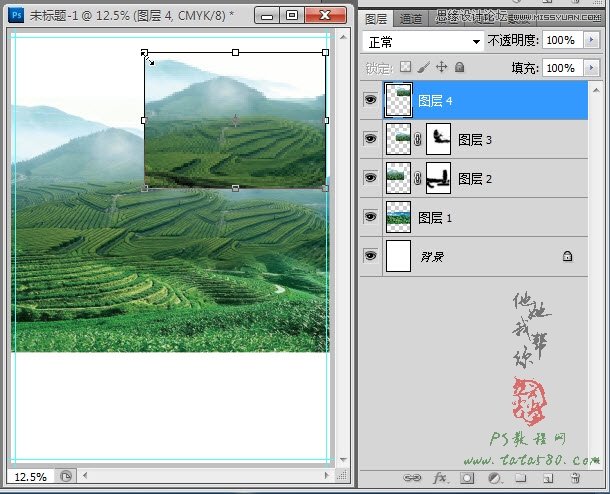Open the layer style fx menu
This screenshot has height=494, width=610.
440,478
